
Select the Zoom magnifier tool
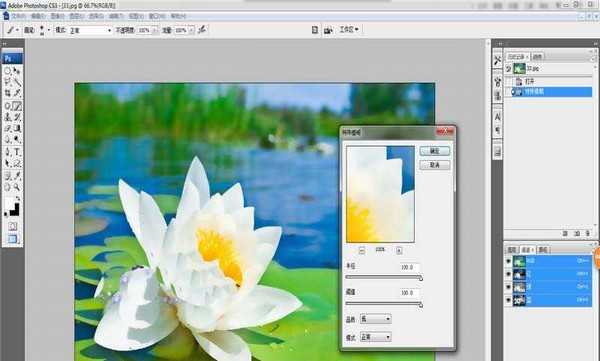[x=17, y=187]
